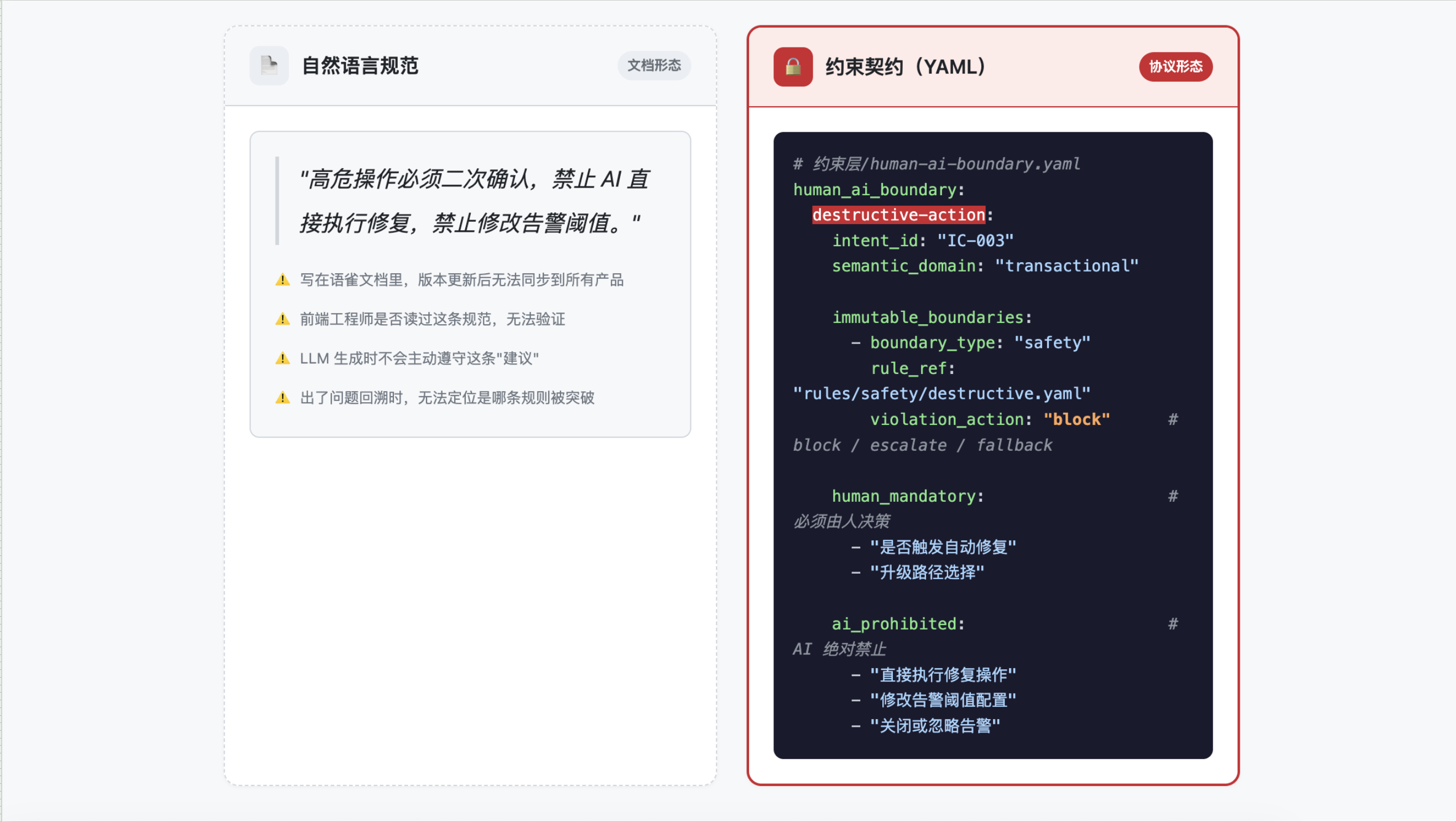Click the intent_id: "IC-003" line
The image size is (1456, 822).
tap(923, 241)
